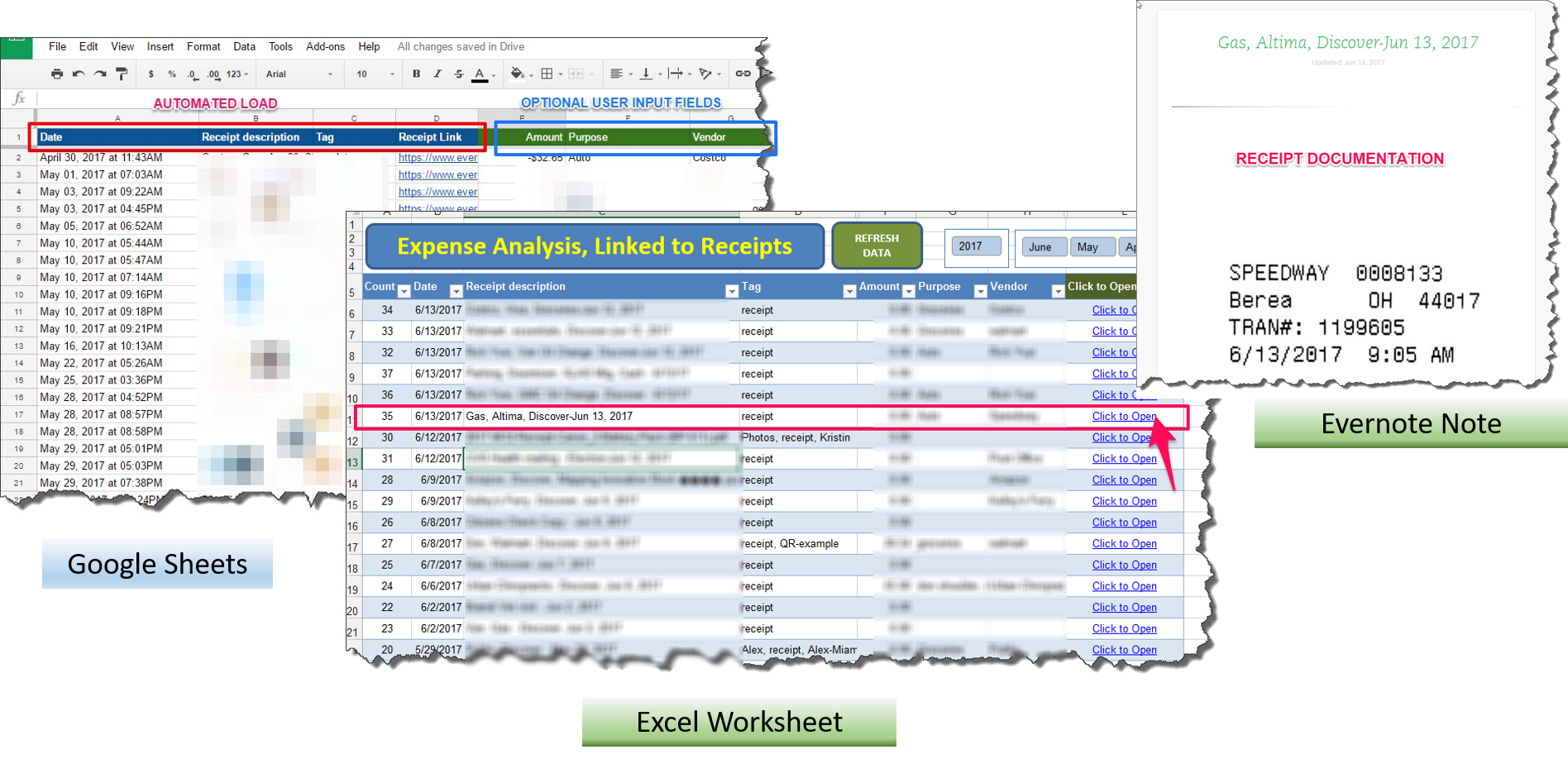Click the Expense Analysis title banner
Image resolution: width=1568 pixels, height=759 pixels.
pos(595,246)
